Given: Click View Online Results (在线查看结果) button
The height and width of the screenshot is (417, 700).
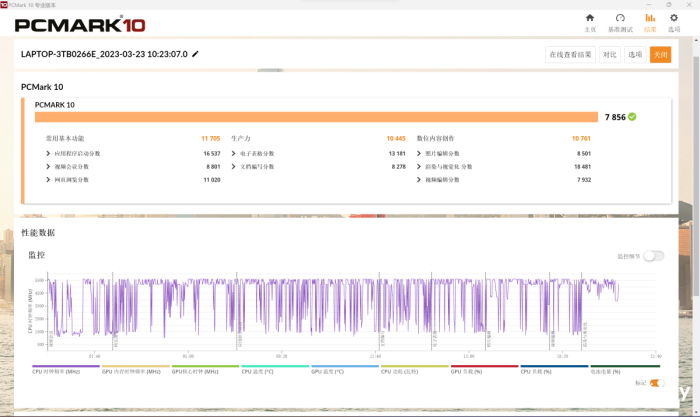Looking at the screenshot, I should pos(570,55).
